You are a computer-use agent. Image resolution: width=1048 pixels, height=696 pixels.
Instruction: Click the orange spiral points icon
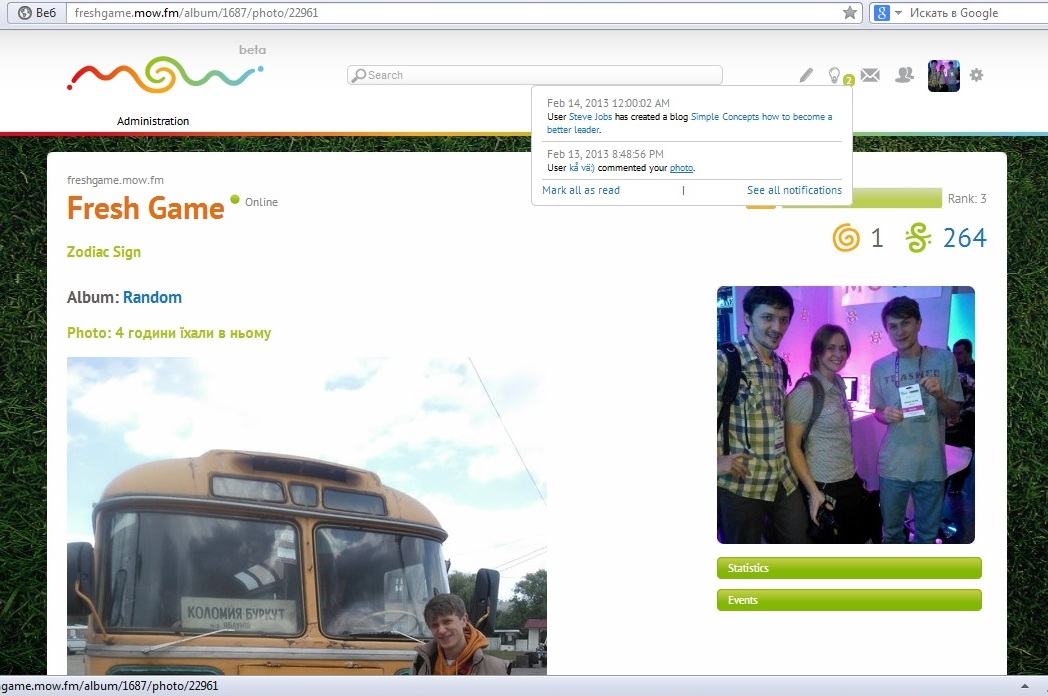point(846,237)
